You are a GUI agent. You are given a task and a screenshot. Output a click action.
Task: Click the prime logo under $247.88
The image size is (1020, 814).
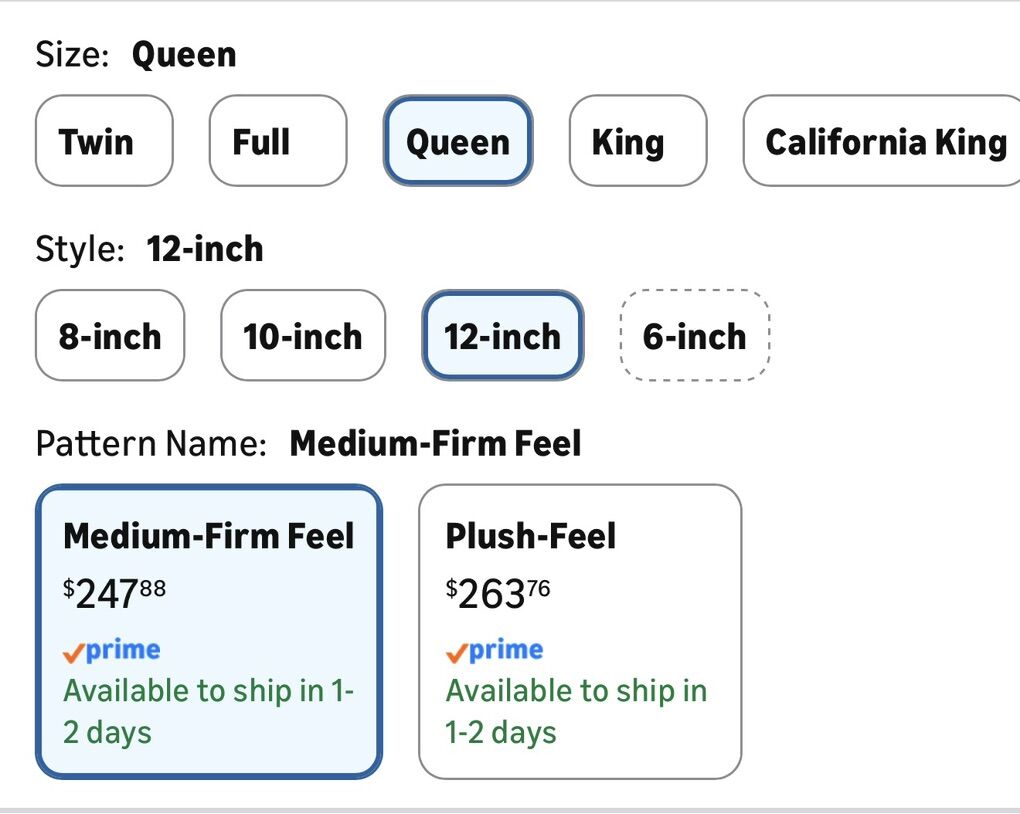112,651
